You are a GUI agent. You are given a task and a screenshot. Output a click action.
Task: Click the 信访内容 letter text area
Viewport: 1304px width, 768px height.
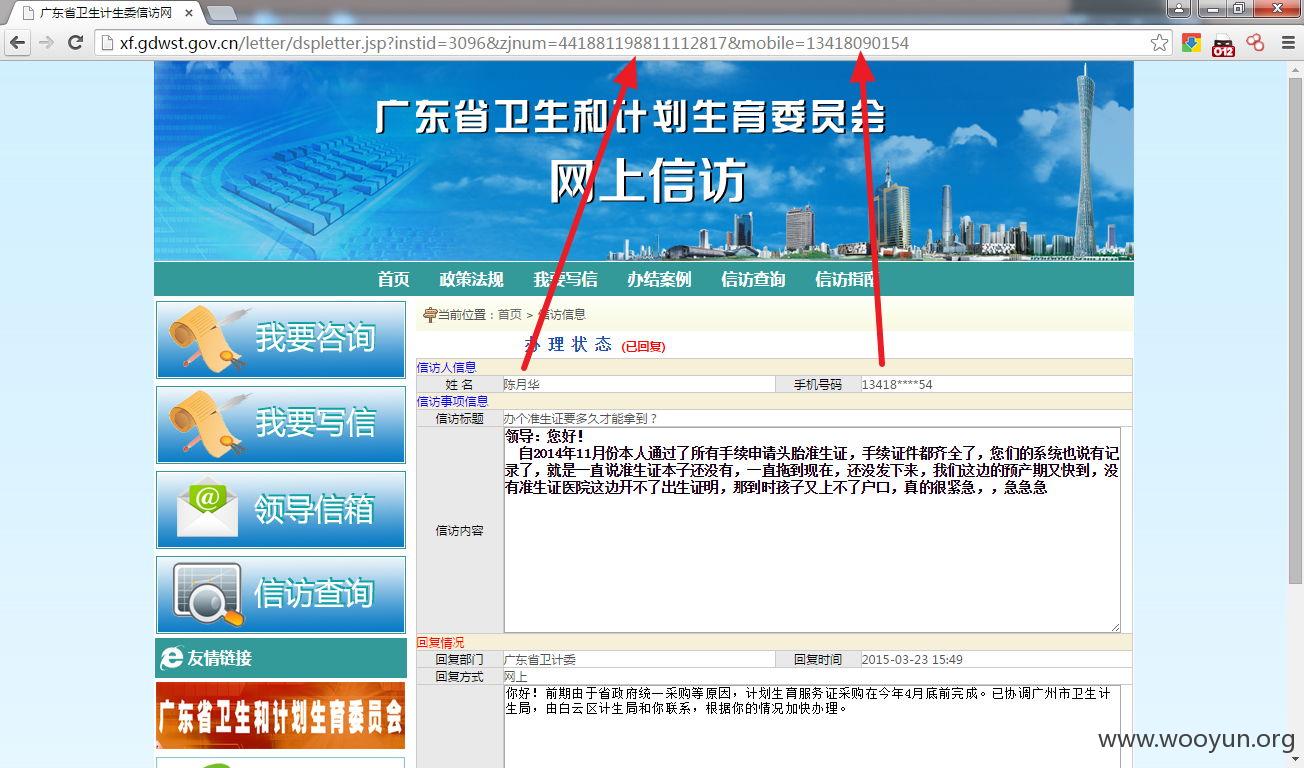click(x=812, y=530)
